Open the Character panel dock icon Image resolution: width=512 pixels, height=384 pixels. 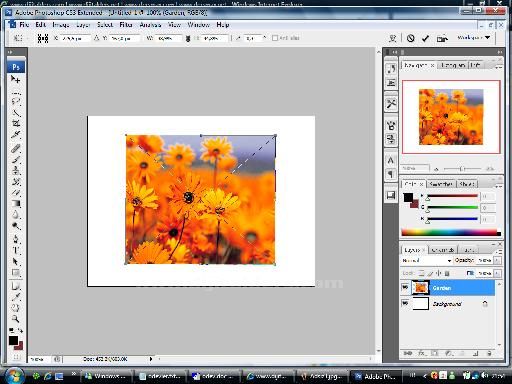tap(391, 160)
